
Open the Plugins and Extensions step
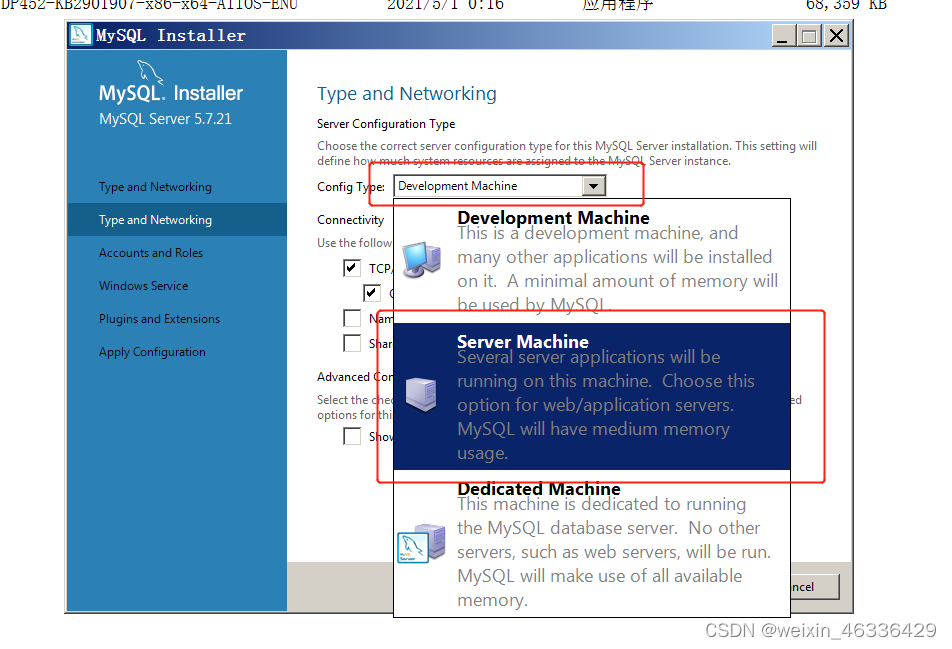(x=160, y=319)
